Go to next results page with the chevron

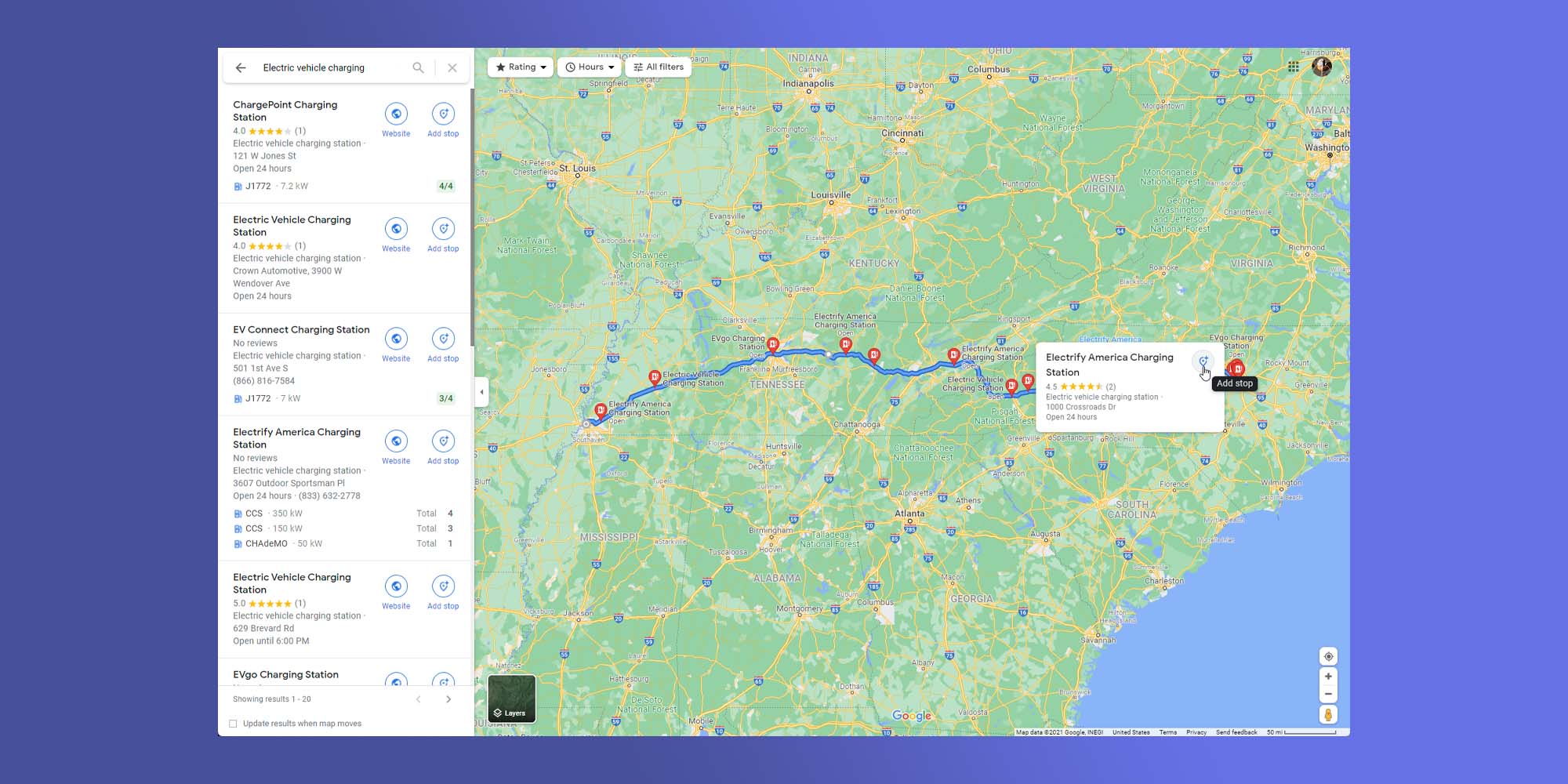click(x=449, y=699)
